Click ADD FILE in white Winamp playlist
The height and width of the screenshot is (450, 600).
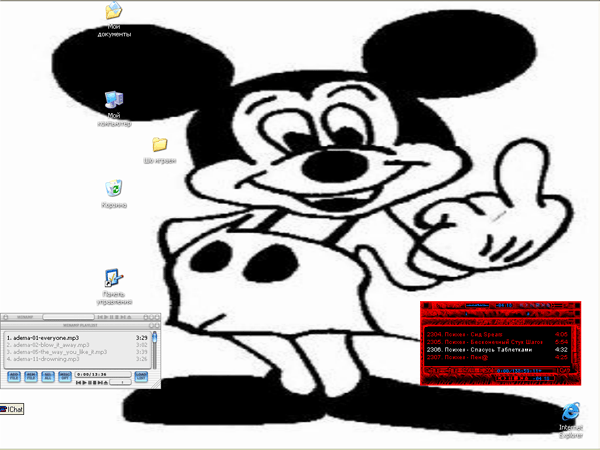[14, 377]
